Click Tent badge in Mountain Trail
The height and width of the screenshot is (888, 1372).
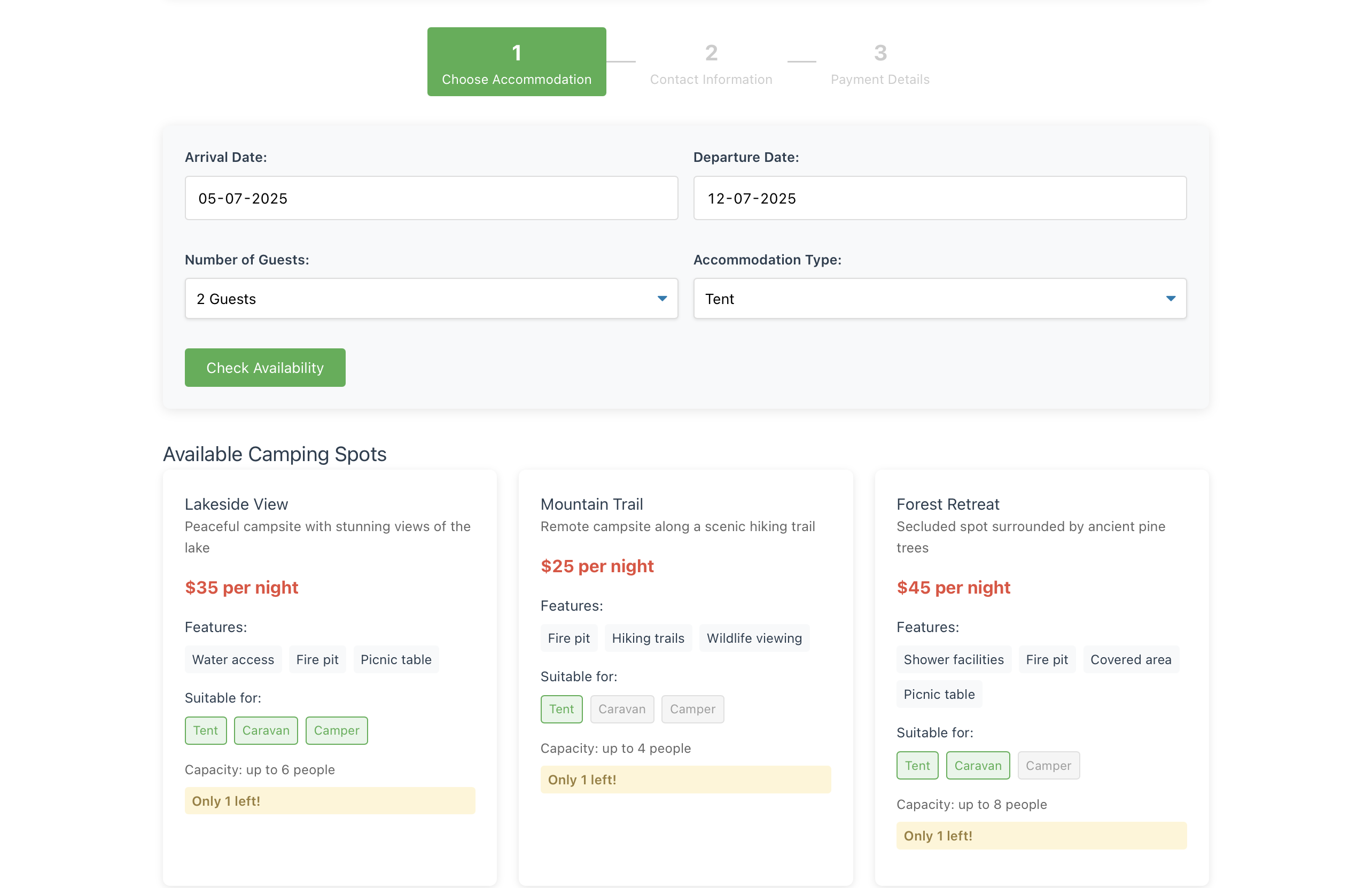pyautogui.click(x=562, y=709)
